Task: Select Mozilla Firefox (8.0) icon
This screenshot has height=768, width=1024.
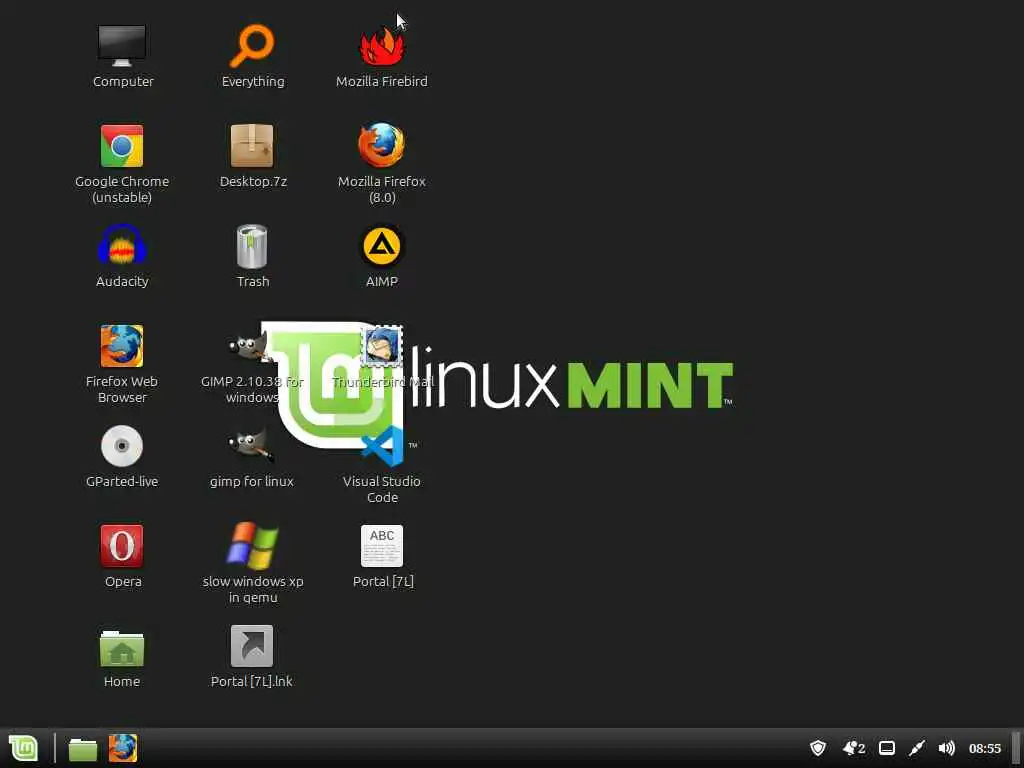Action: click(x=382, y=146)
